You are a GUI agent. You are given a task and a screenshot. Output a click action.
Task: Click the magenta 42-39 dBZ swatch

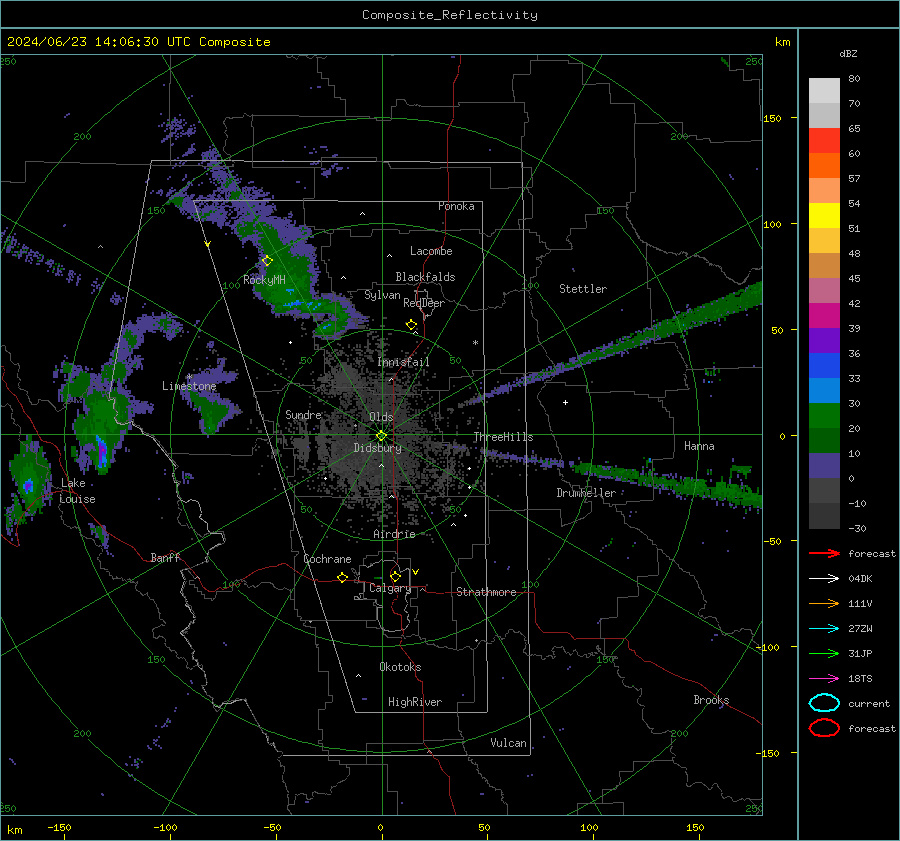point(824,316)
